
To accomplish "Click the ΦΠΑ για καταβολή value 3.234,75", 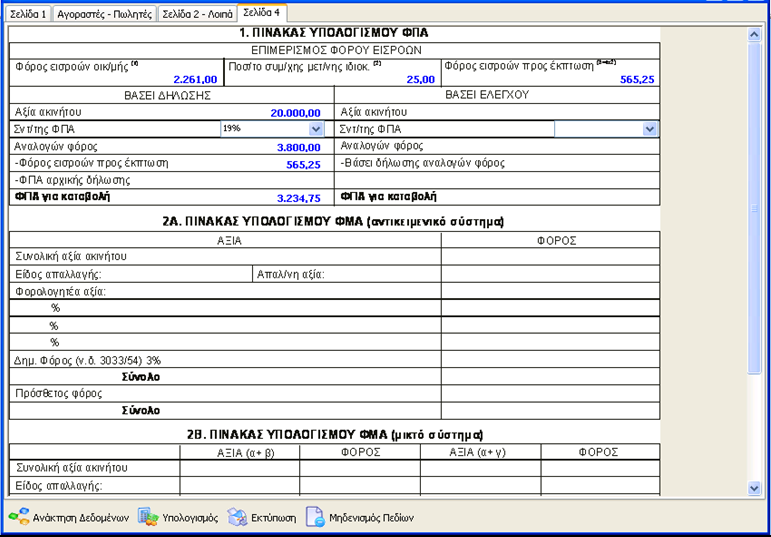I will (x=298, y=198).
